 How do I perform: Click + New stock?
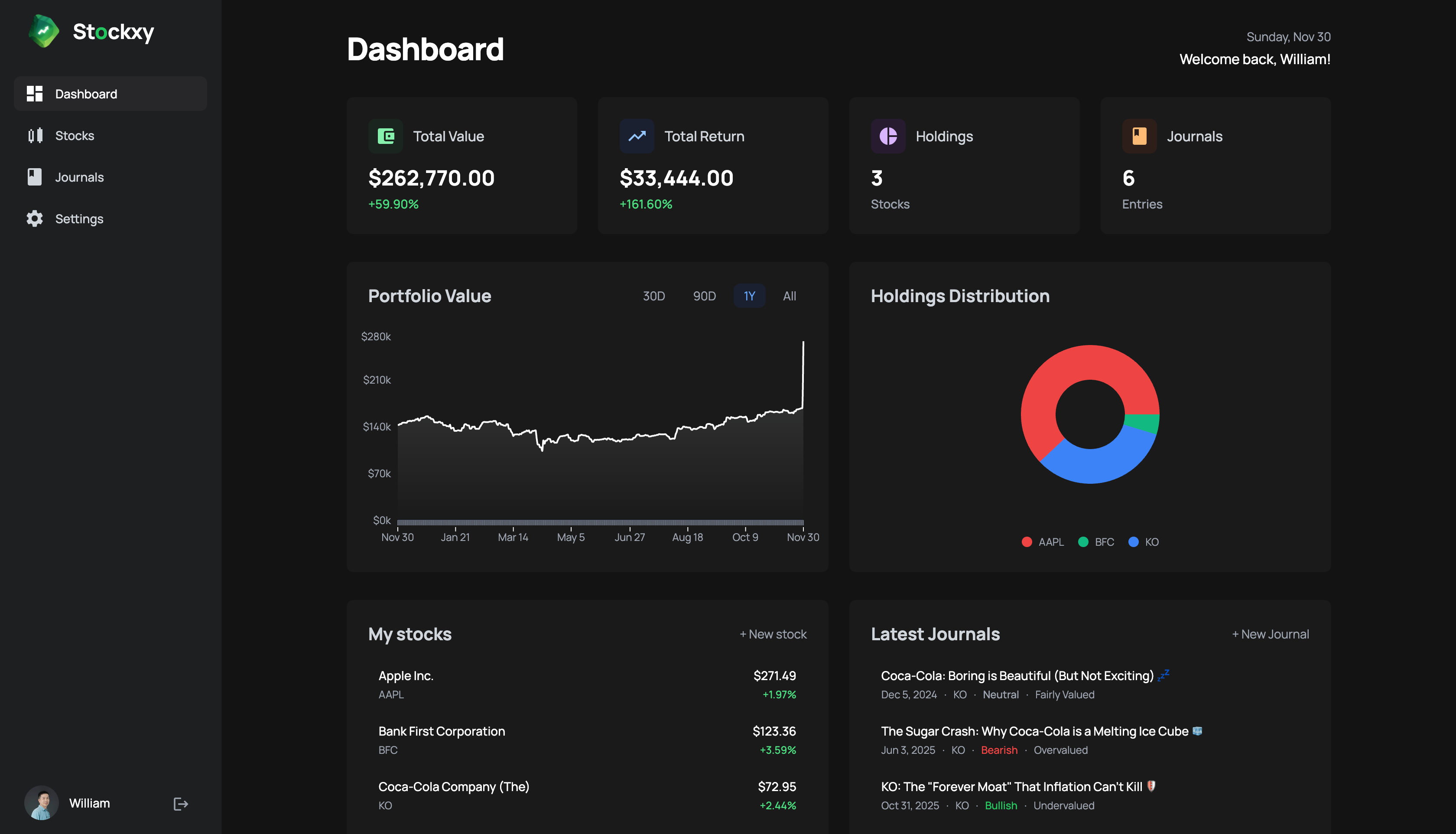(x=772, y=634)
